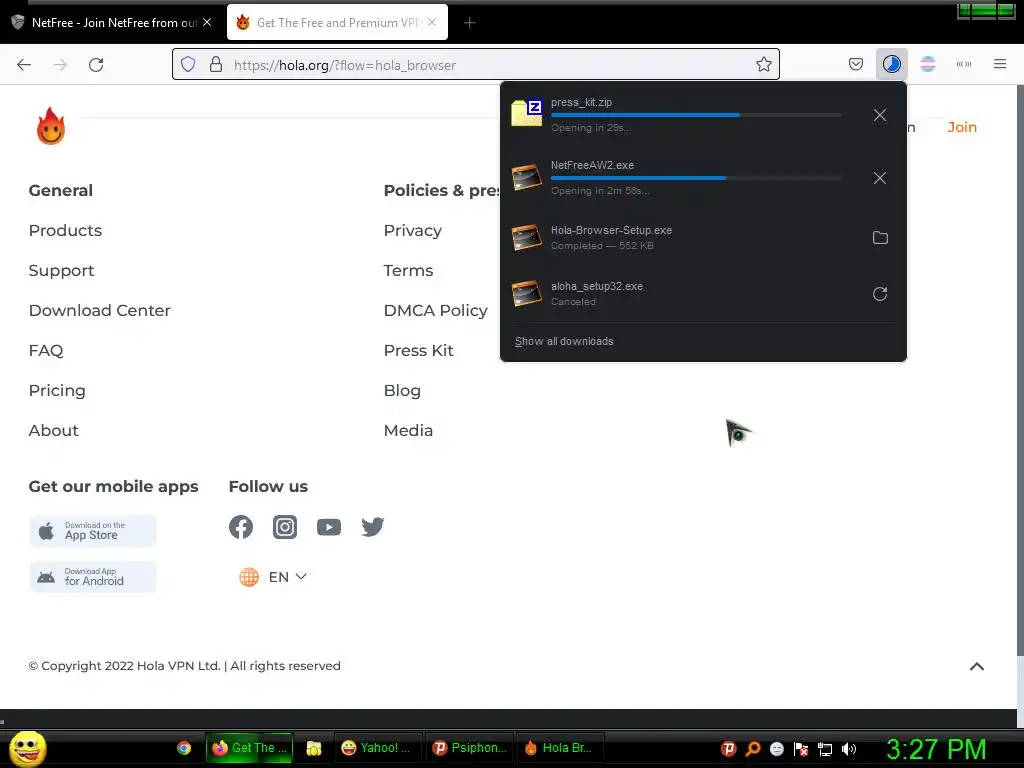Click the Hola flame logo

(51, 126)
